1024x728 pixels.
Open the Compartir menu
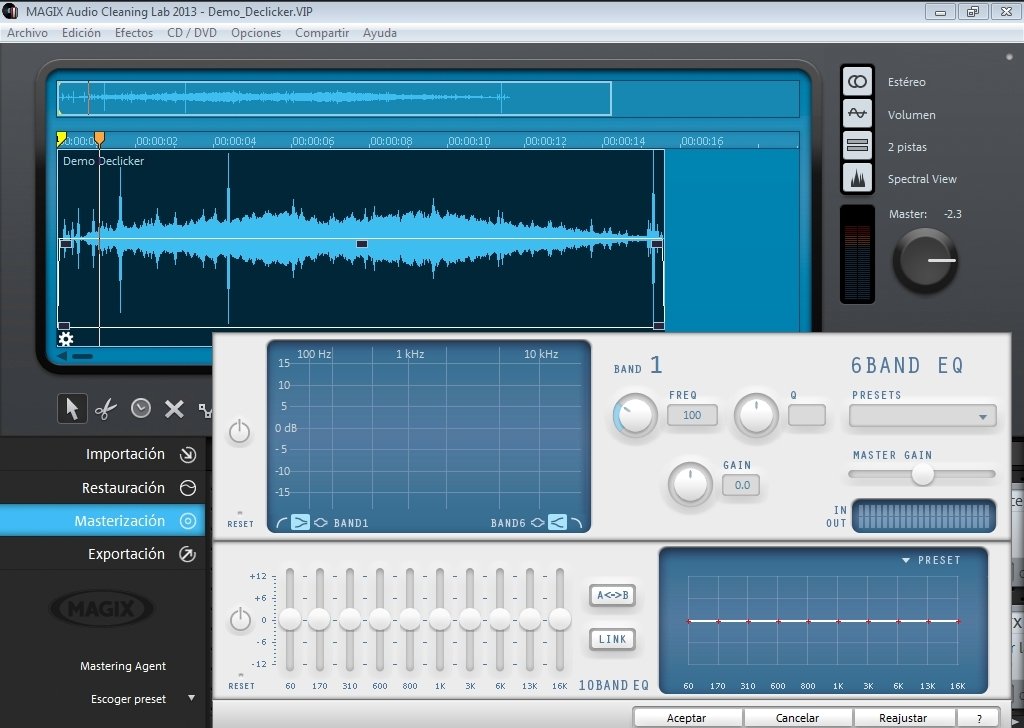click(322, 33)
